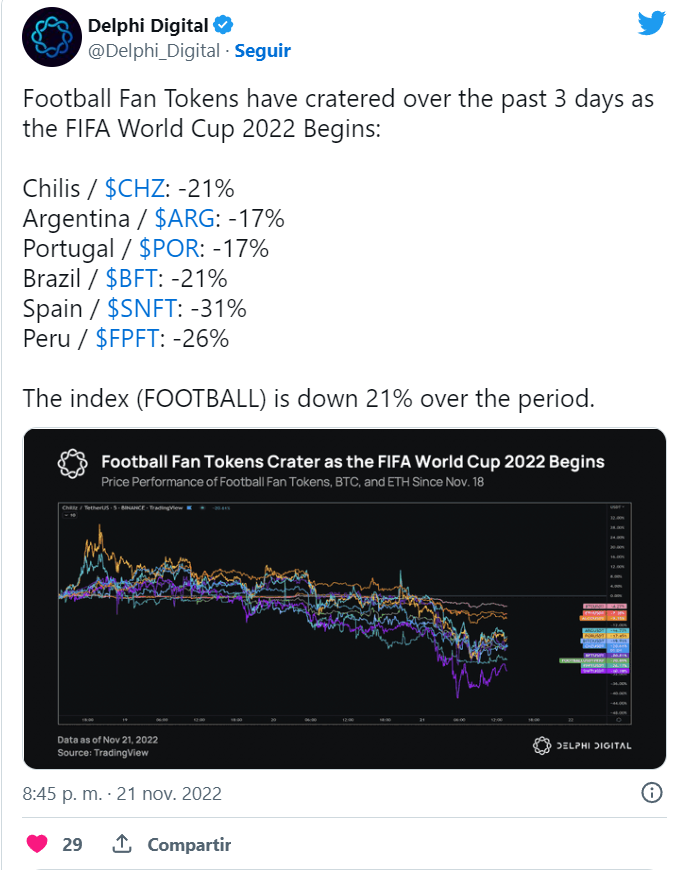
Task: Open the $FPFT cashtag link
Action: [x=128, y=338]
